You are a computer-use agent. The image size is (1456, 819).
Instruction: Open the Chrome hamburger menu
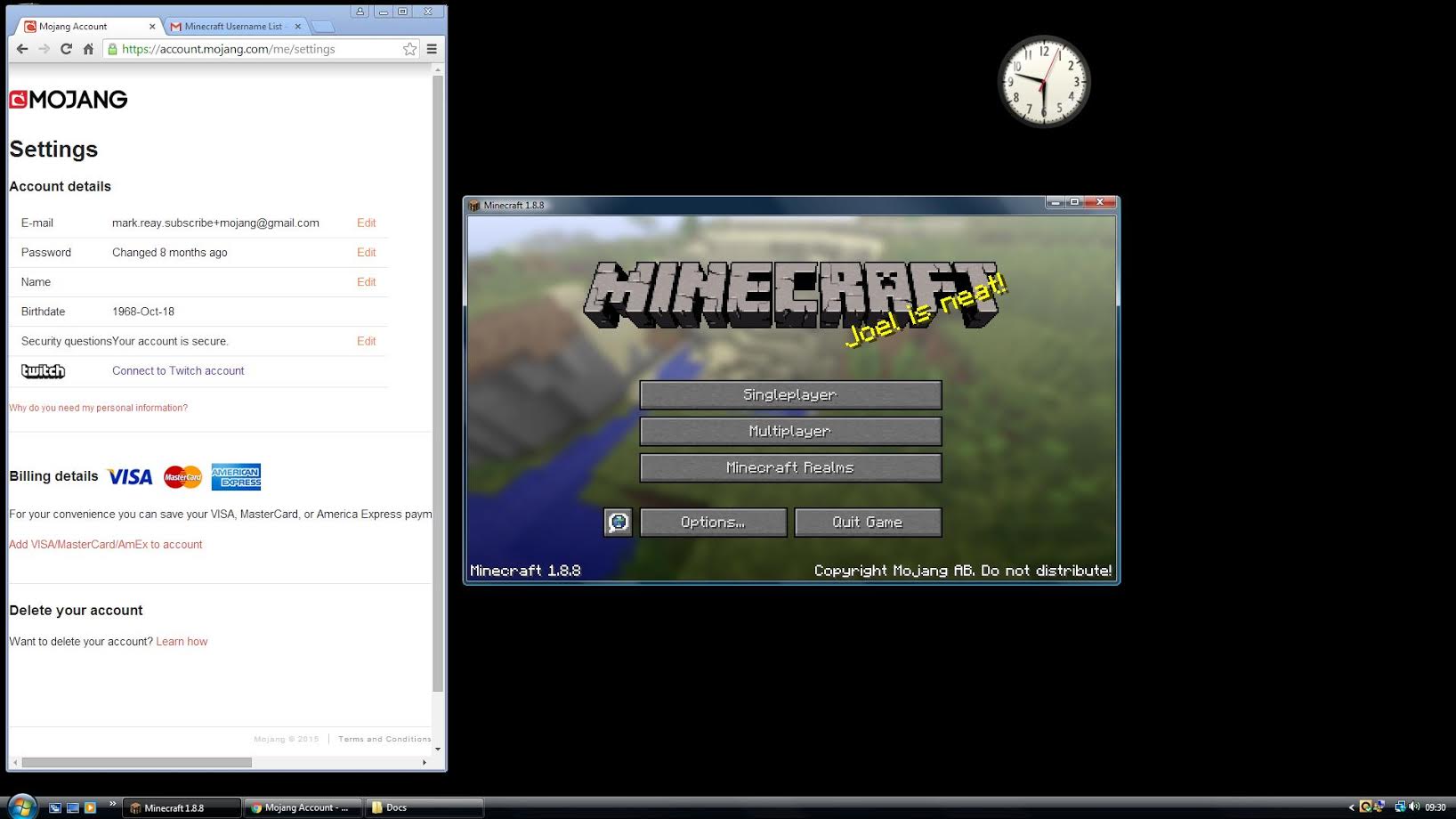click(x=432, y=49)
